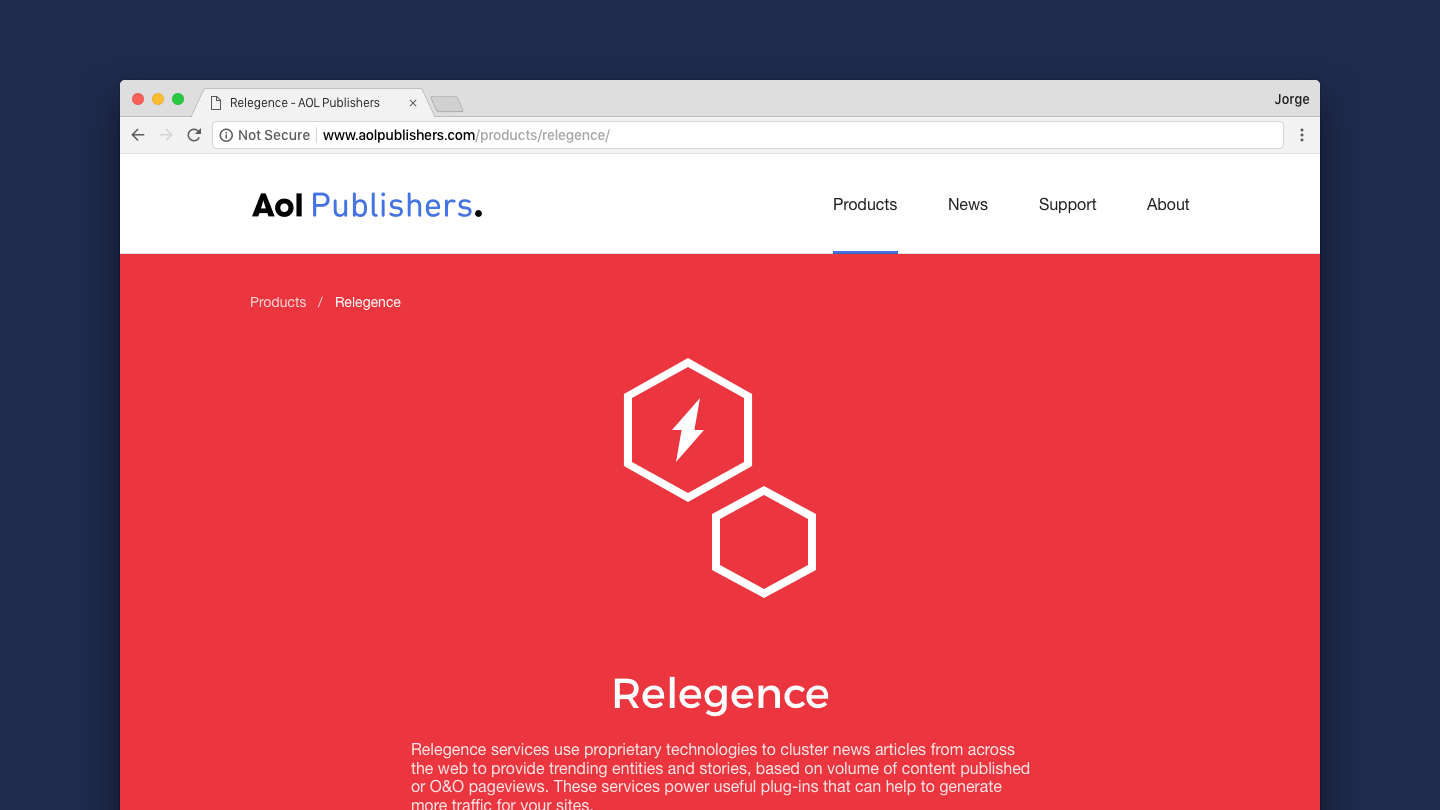1440x810 pixels.
Task: Click the browser back arrow
Action: (x=138, y=135)
